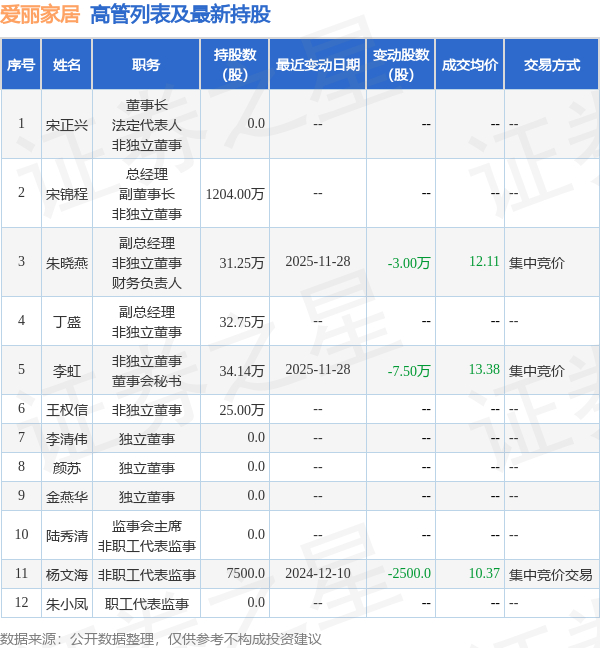Click row number 1
This screenshot has width=600, height=648.
21,124
